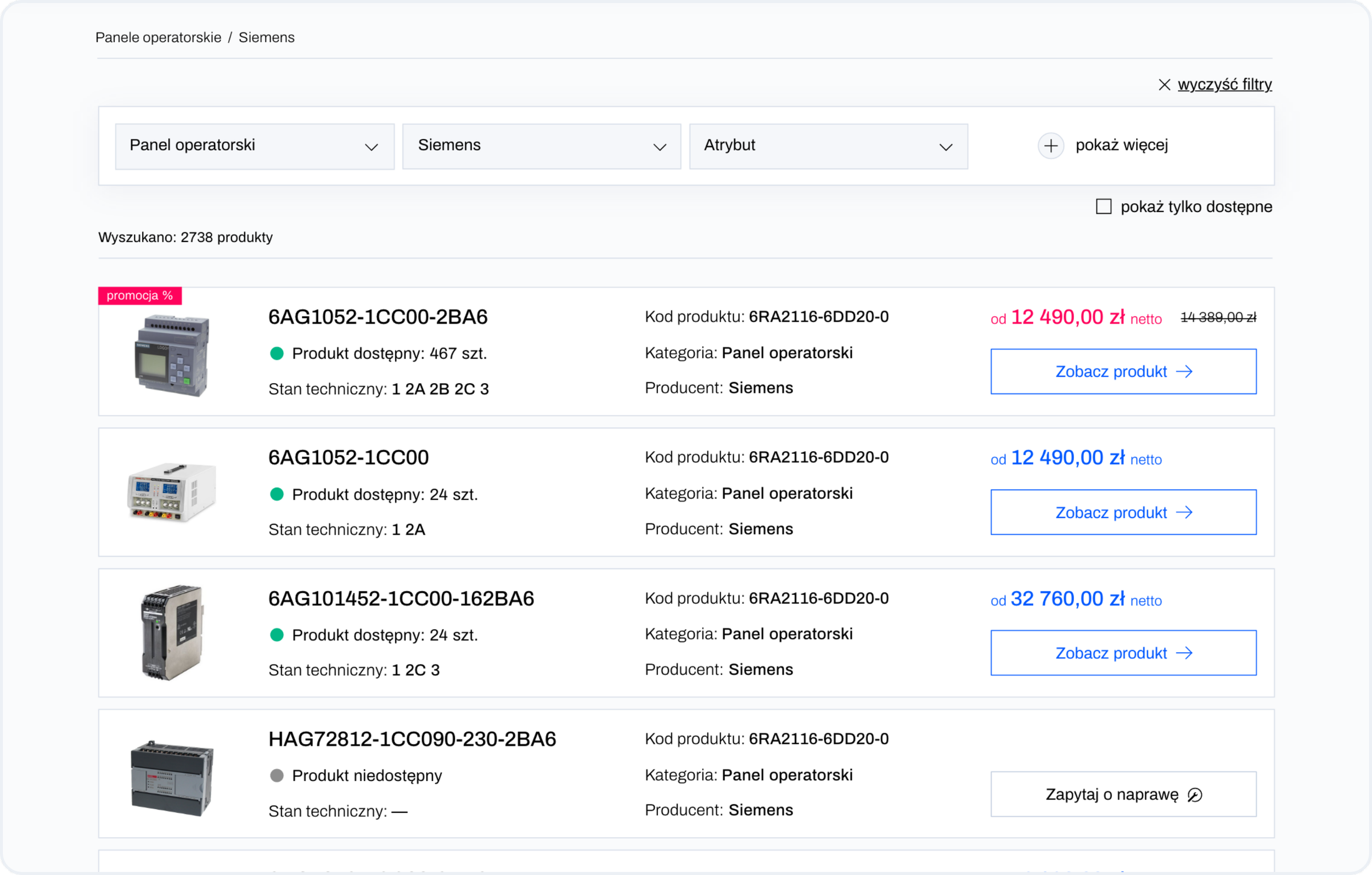1372x875 pixels.
Task: Click Zobacz produkt for 6AG1052-1CC00
Action: pyautogui.click(x=1122, y=512)
